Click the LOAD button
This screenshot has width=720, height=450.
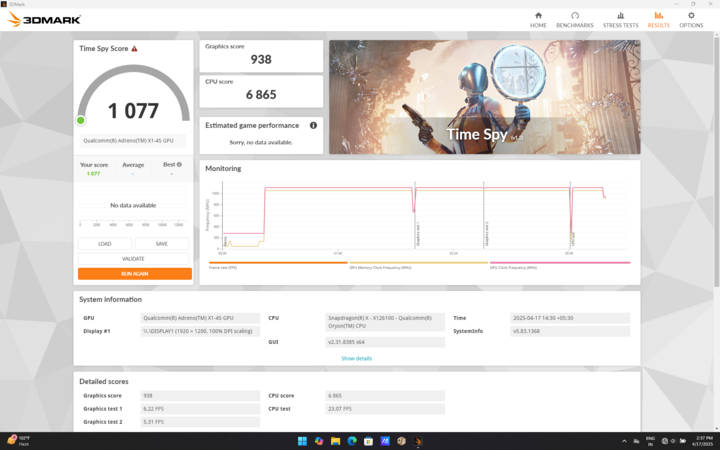click(105, 244)
